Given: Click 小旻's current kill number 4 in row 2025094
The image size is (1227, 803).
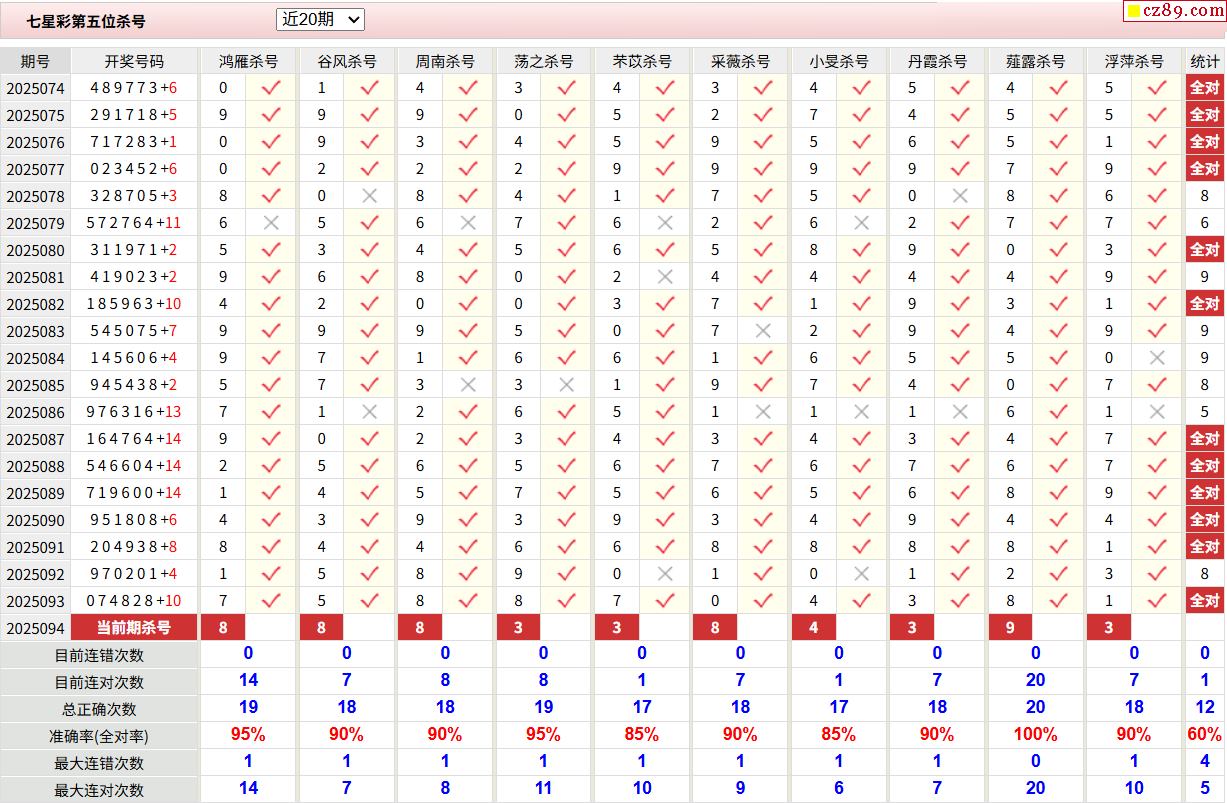Looking at the screenshot, I should coord(814,628).
